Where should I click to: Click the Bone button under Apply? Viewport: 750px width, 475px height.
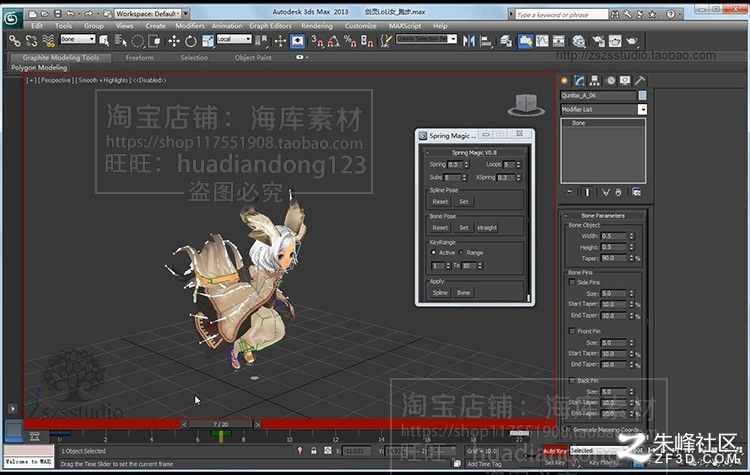click(463, 293)
